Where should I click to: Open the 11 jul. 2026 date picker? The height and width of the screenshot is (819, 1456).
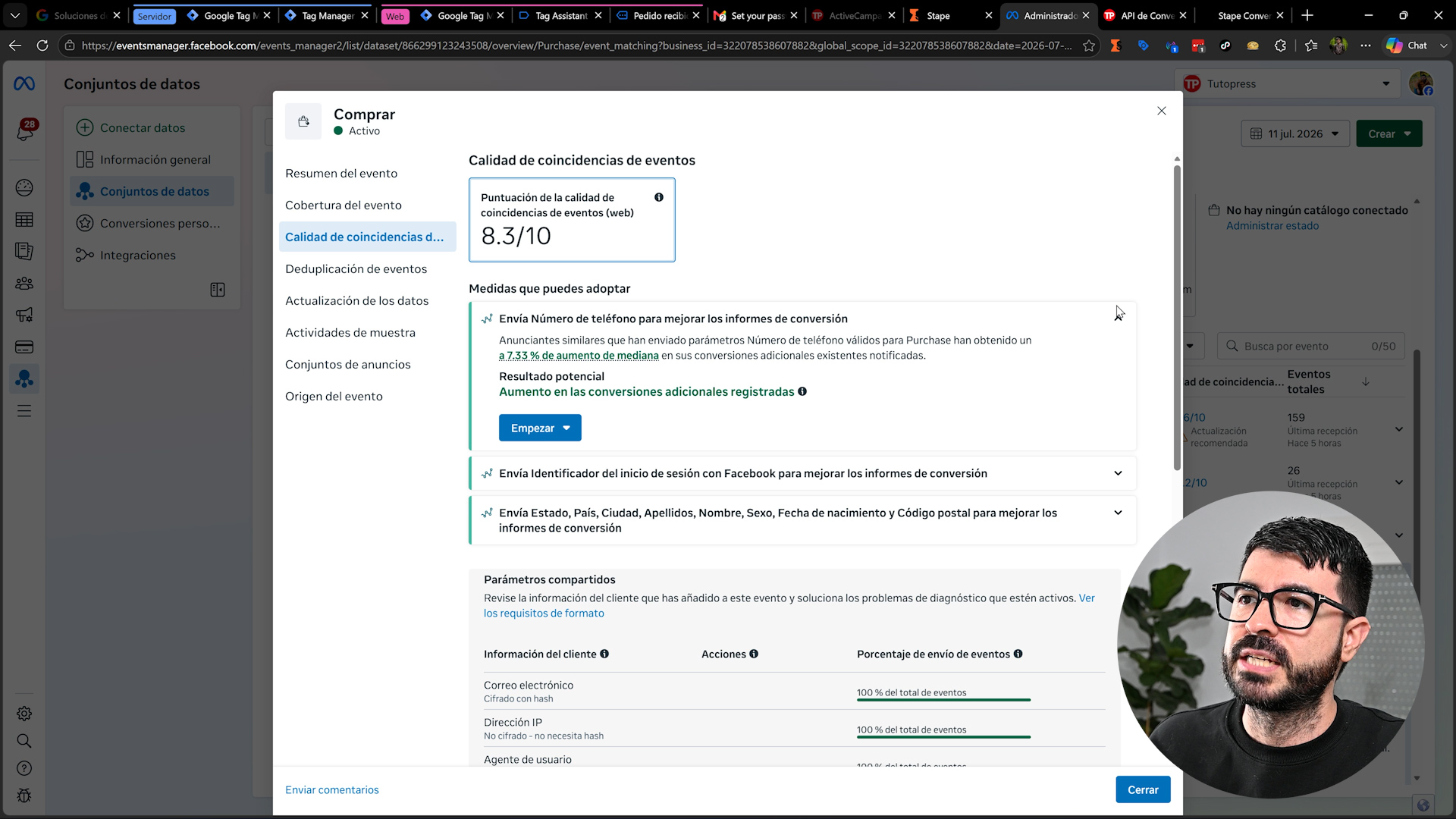(x=1295, y=133)
